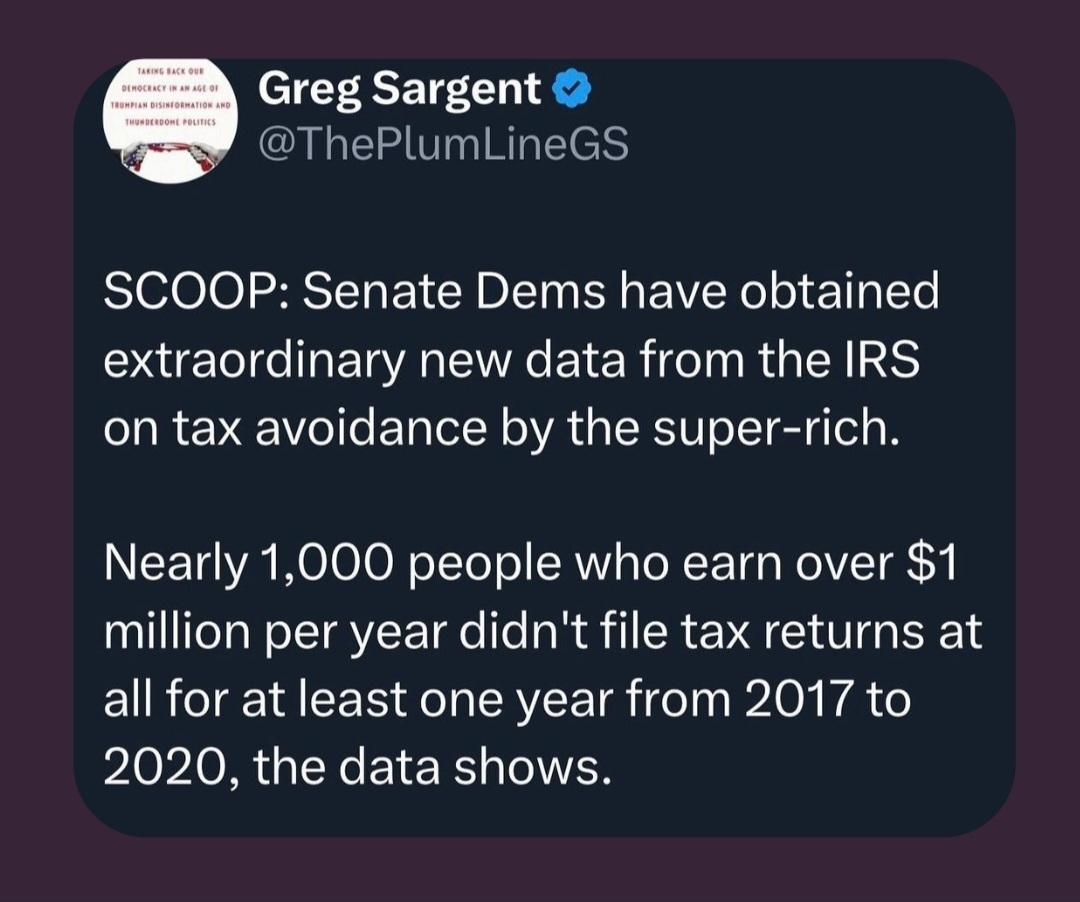Click the year 2020 in the tweet
Viewport: 1080px width, 902px height.
pyautogui.click(x=164, y=767)
